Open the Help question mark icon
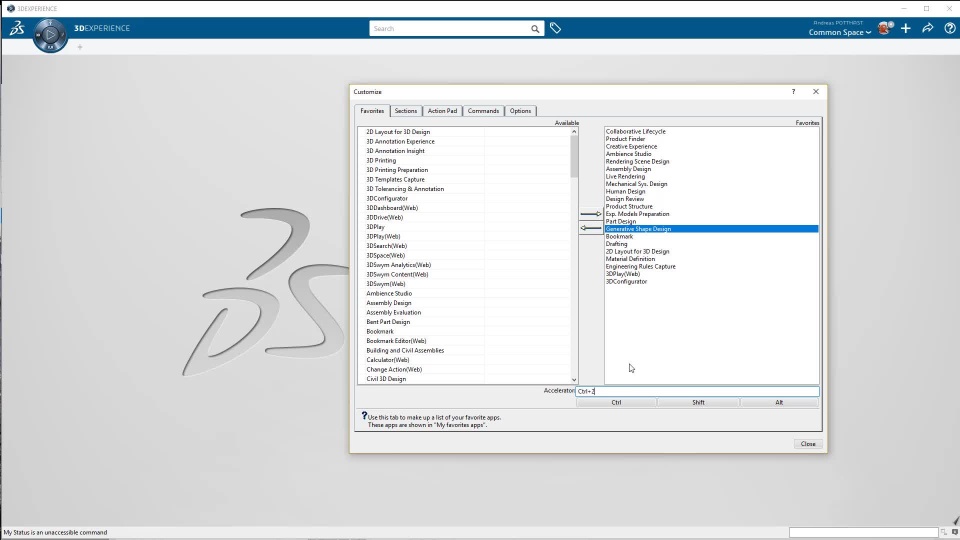Screen dimensions: 960x540 pyautogui.click(x=950, y=28)
